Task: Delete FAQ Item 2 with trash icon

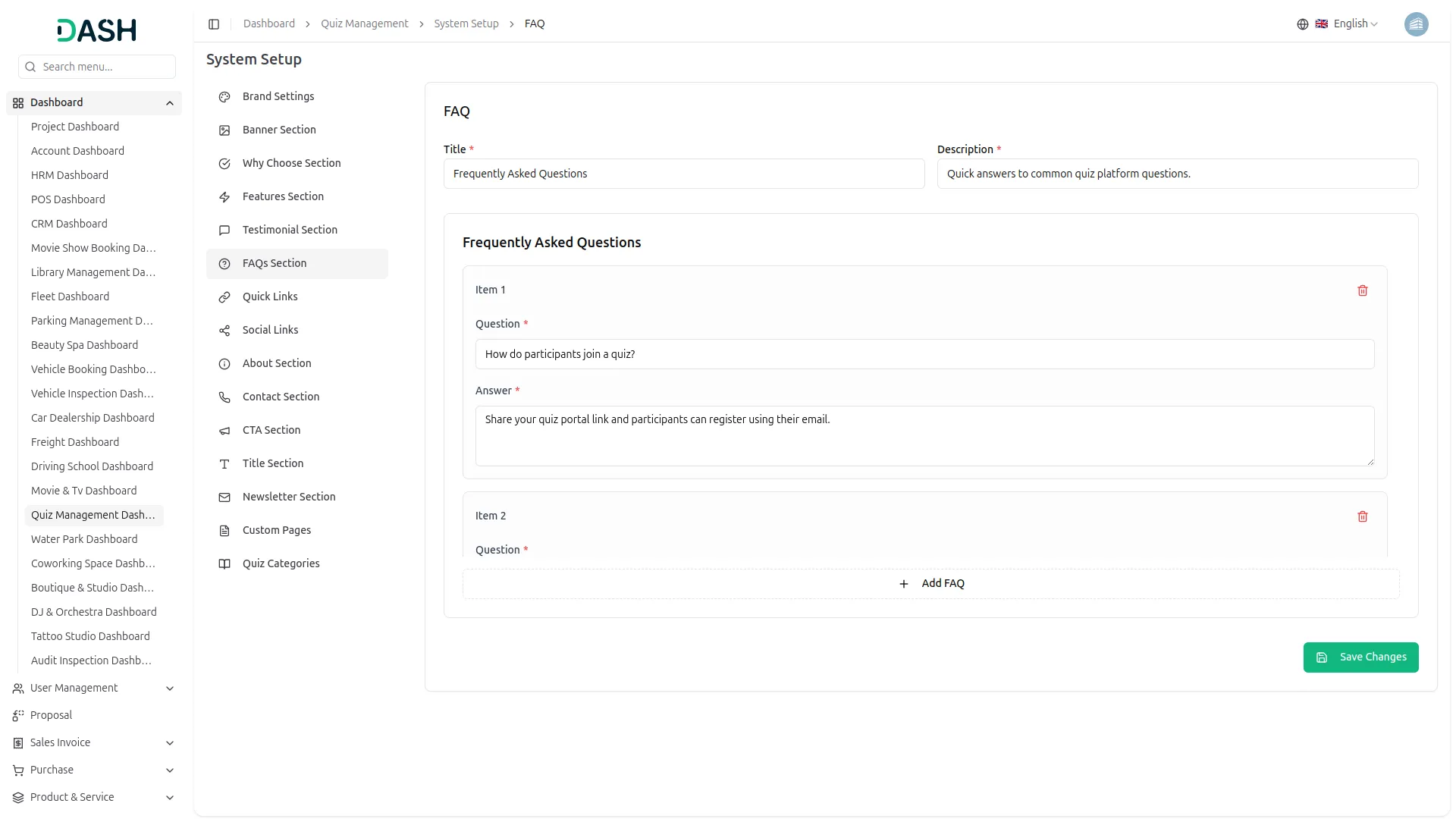Action: click(1362, 516)
